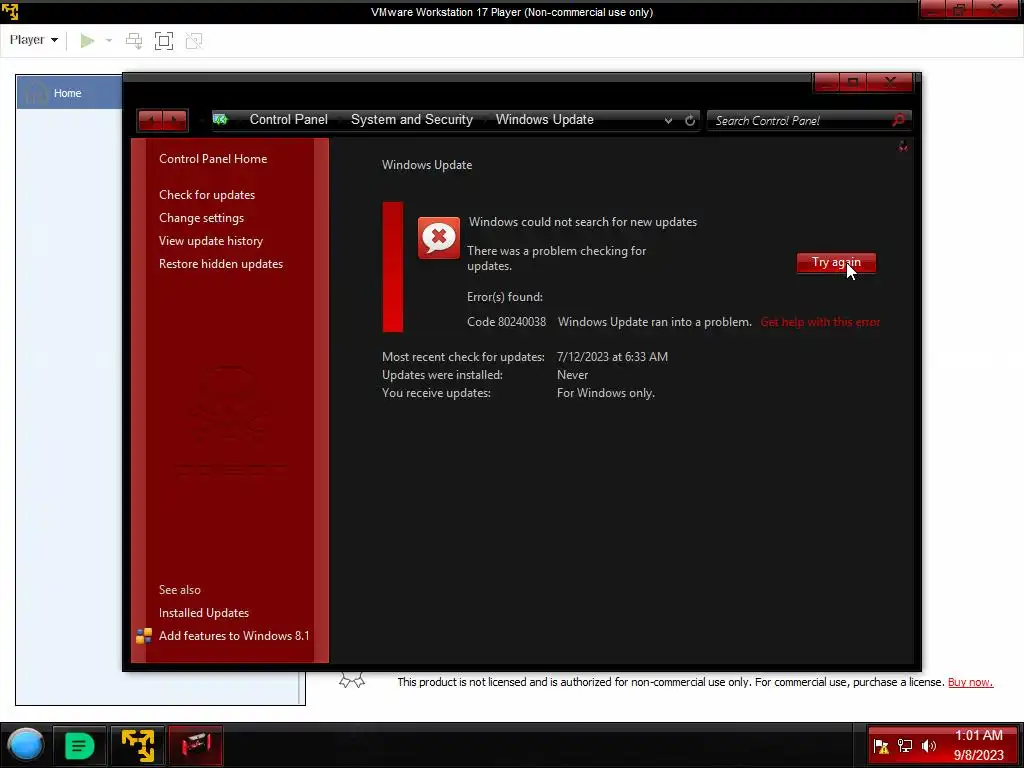Expand the power options arrow

coord(109,41)
